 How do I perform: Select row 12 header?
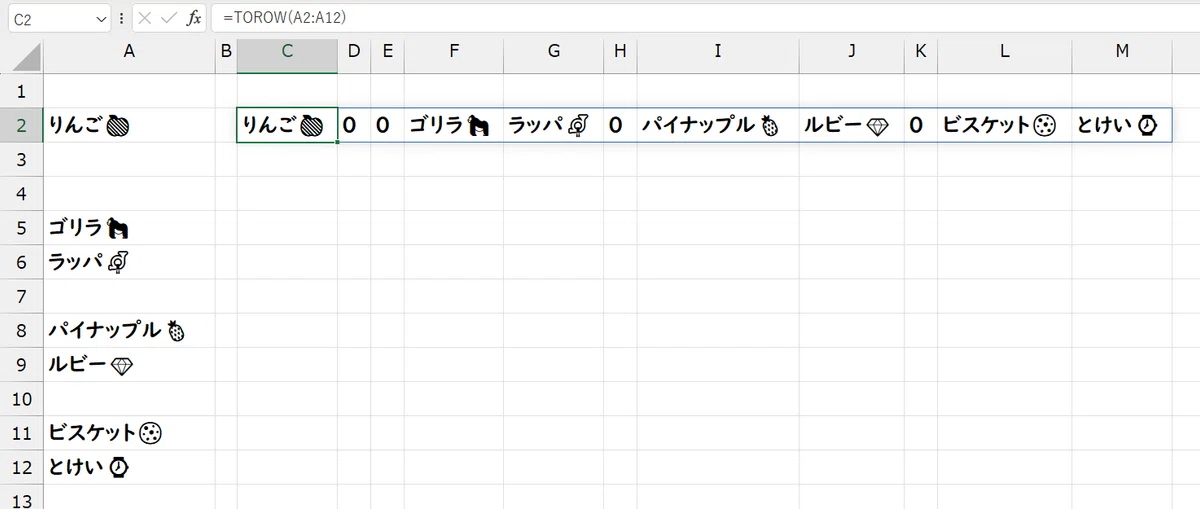coord(22,467)
